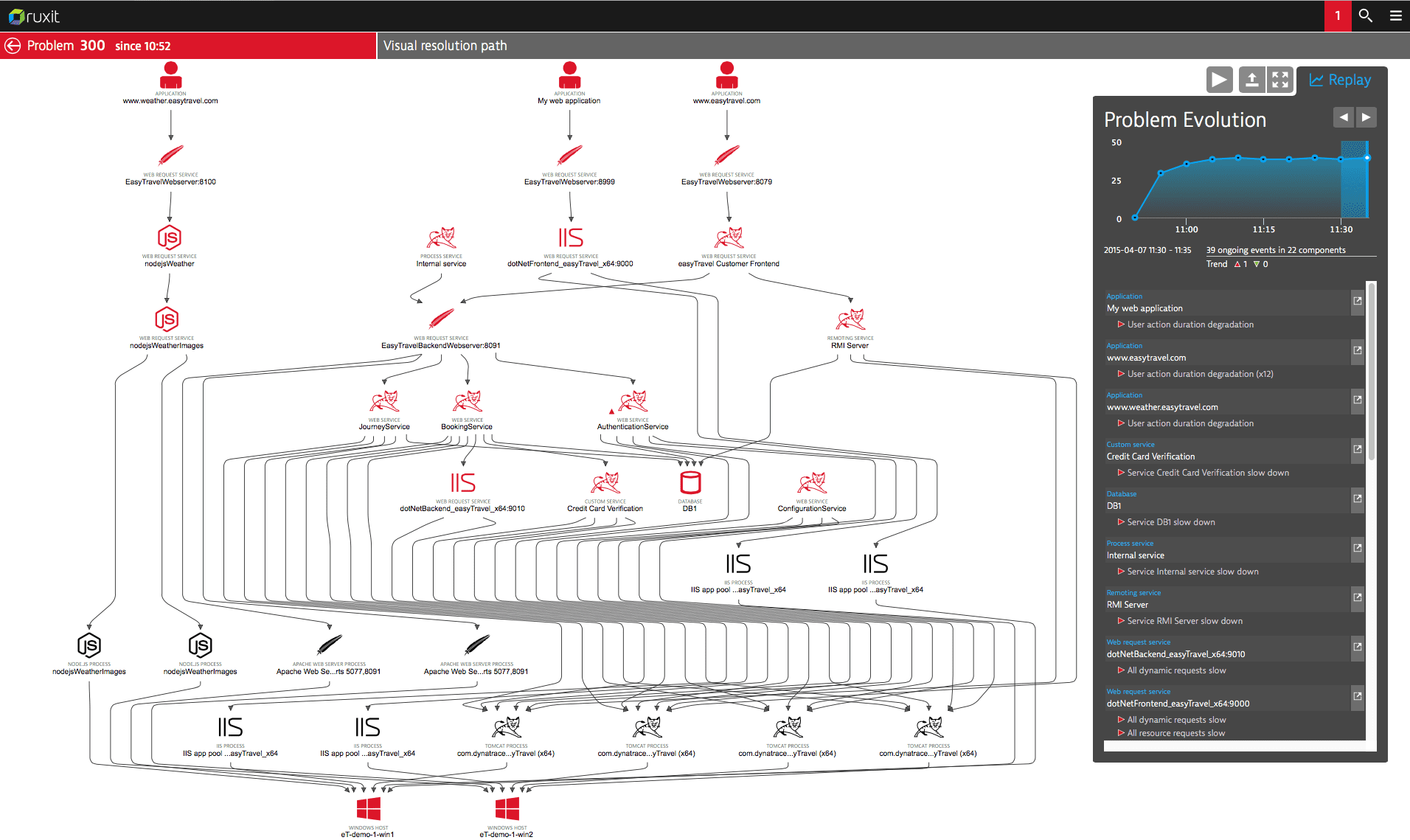Go back with the Problem 300 arrow
The height and width of the screenshot is (840, 1410).
pyautogui.click(x=13, y=46)
